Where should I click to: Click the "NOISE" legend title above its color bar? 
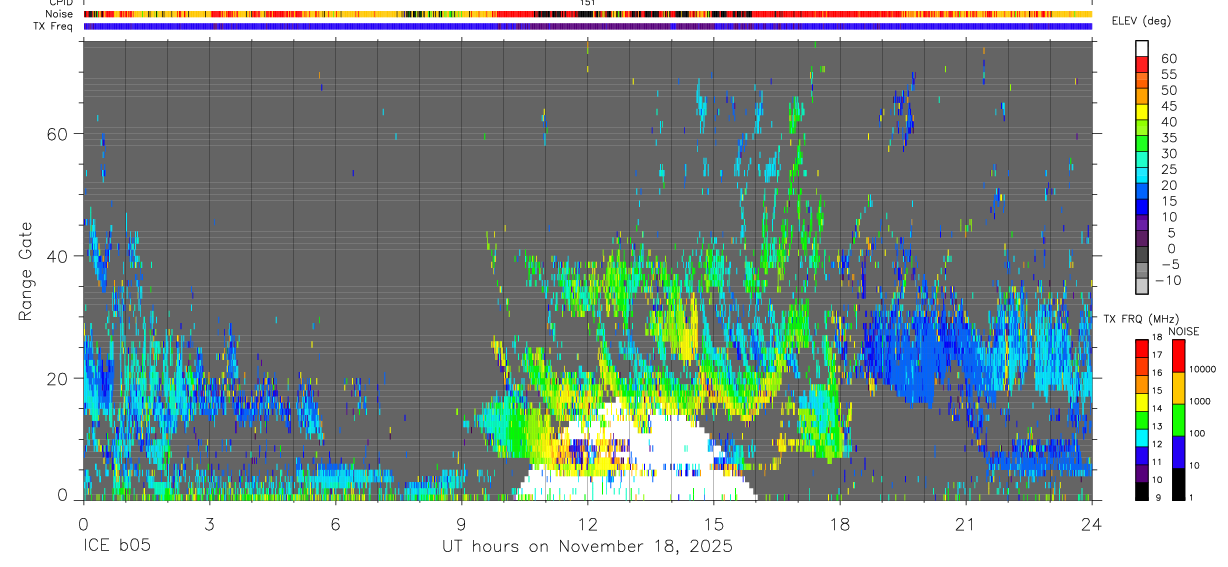(1183, 331)
